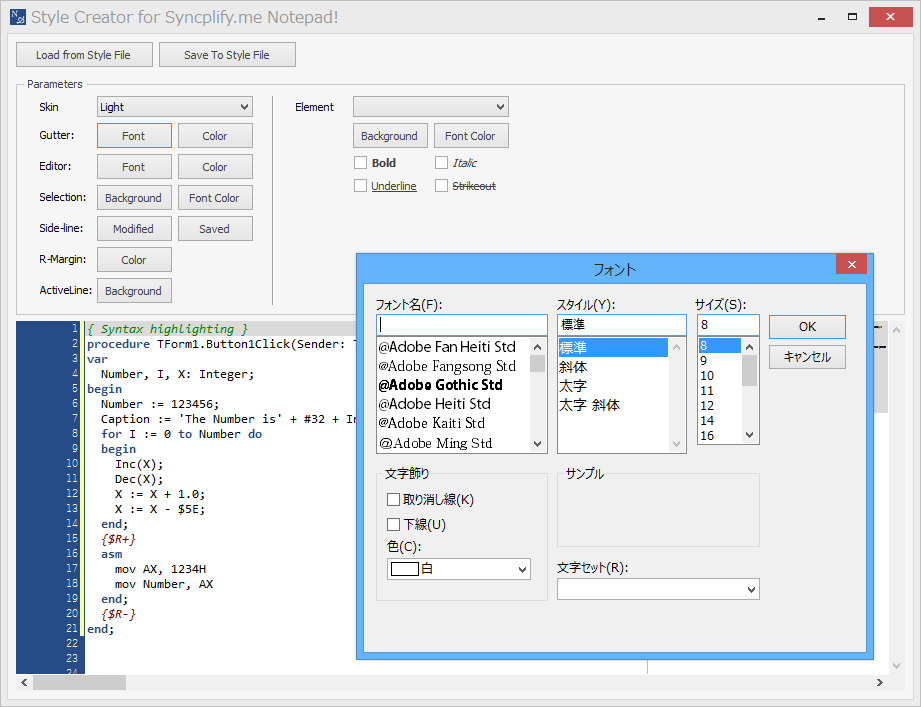Click font list scroll-down arrow
This screenshot has height=707, width=921.
[x=537, y=444]
